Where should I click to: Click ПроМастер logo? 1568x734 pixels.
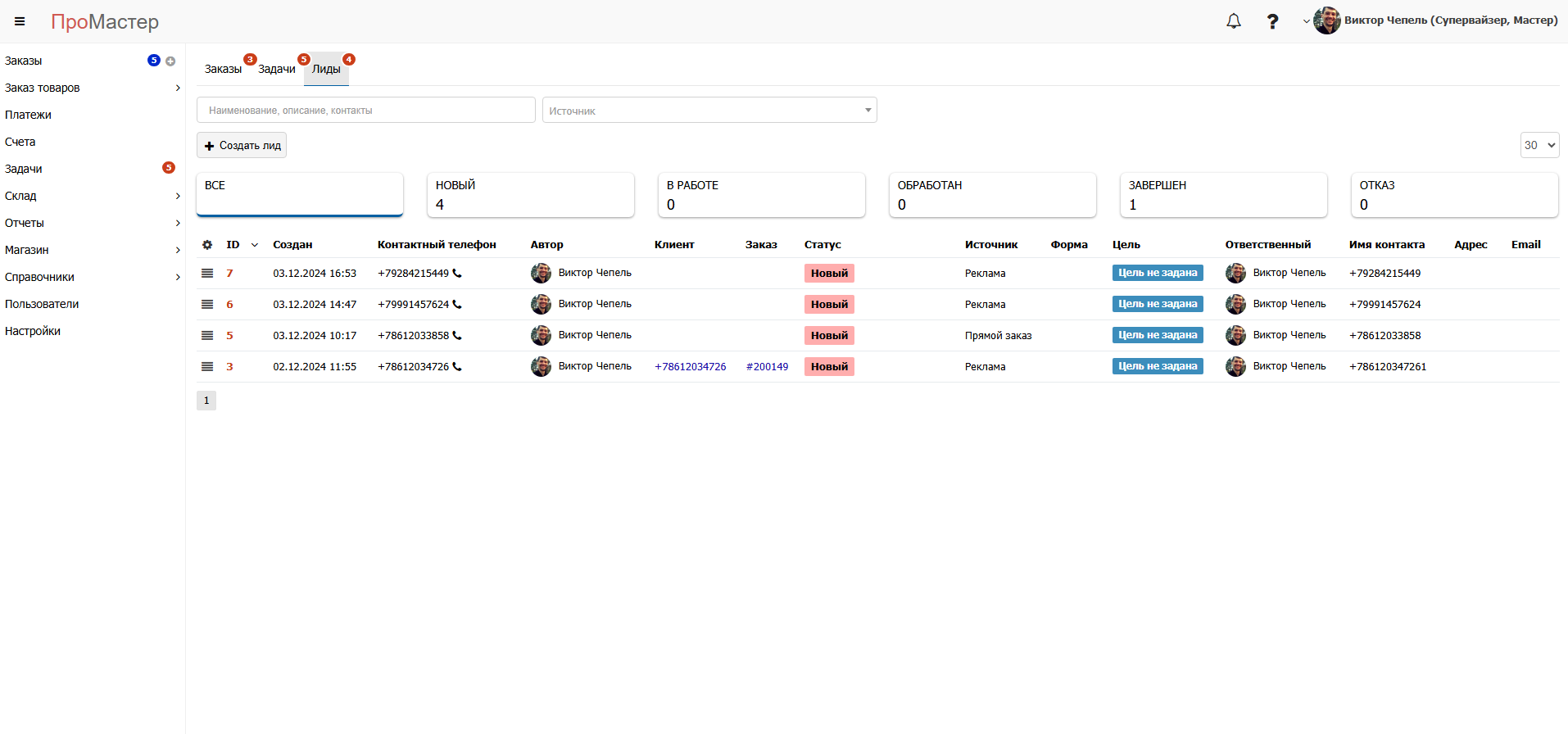105,21
